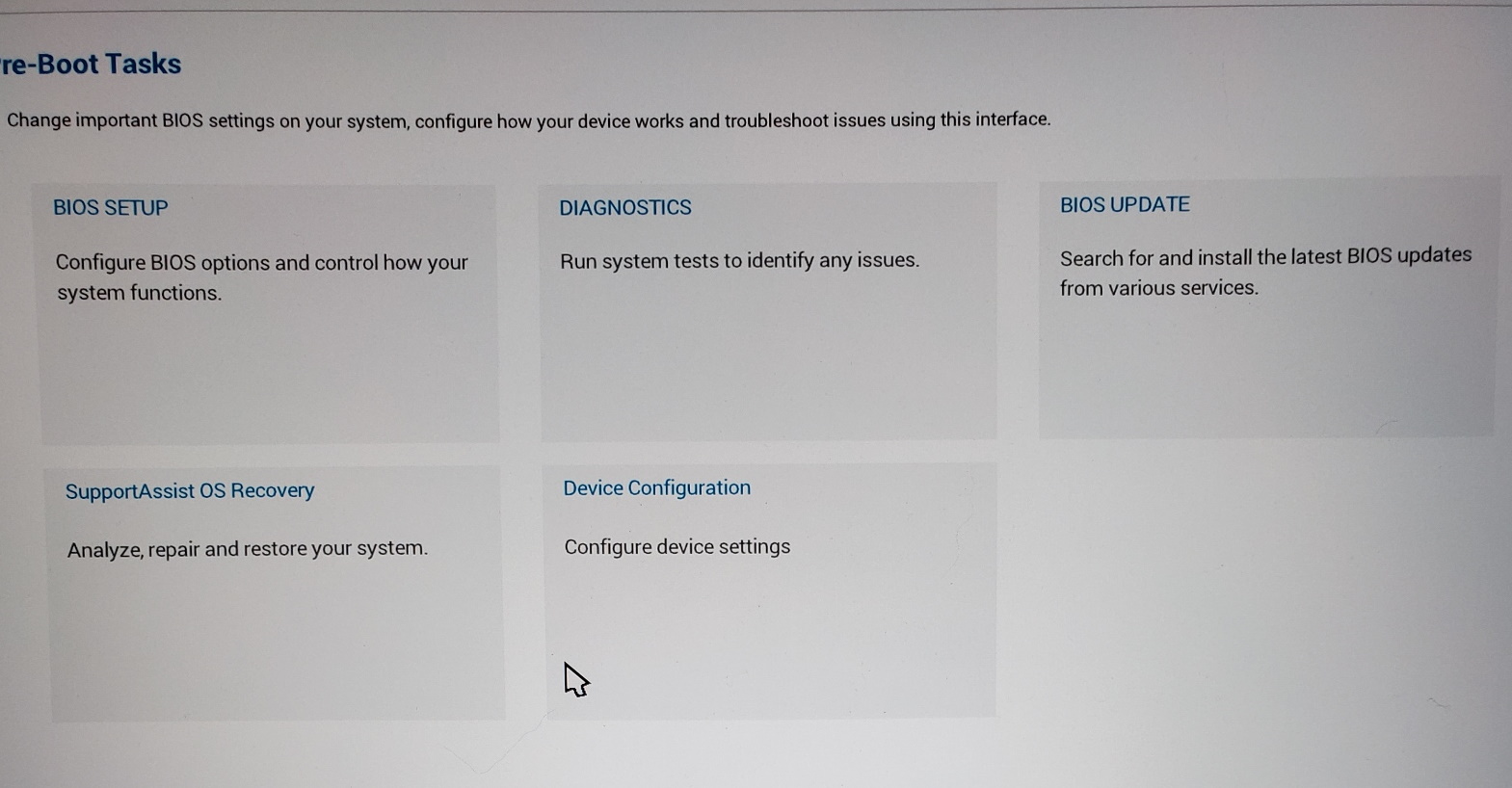Click "Run system tests to identify any issues."
This screenshot has height=788, width=1512.
point(739,261)
